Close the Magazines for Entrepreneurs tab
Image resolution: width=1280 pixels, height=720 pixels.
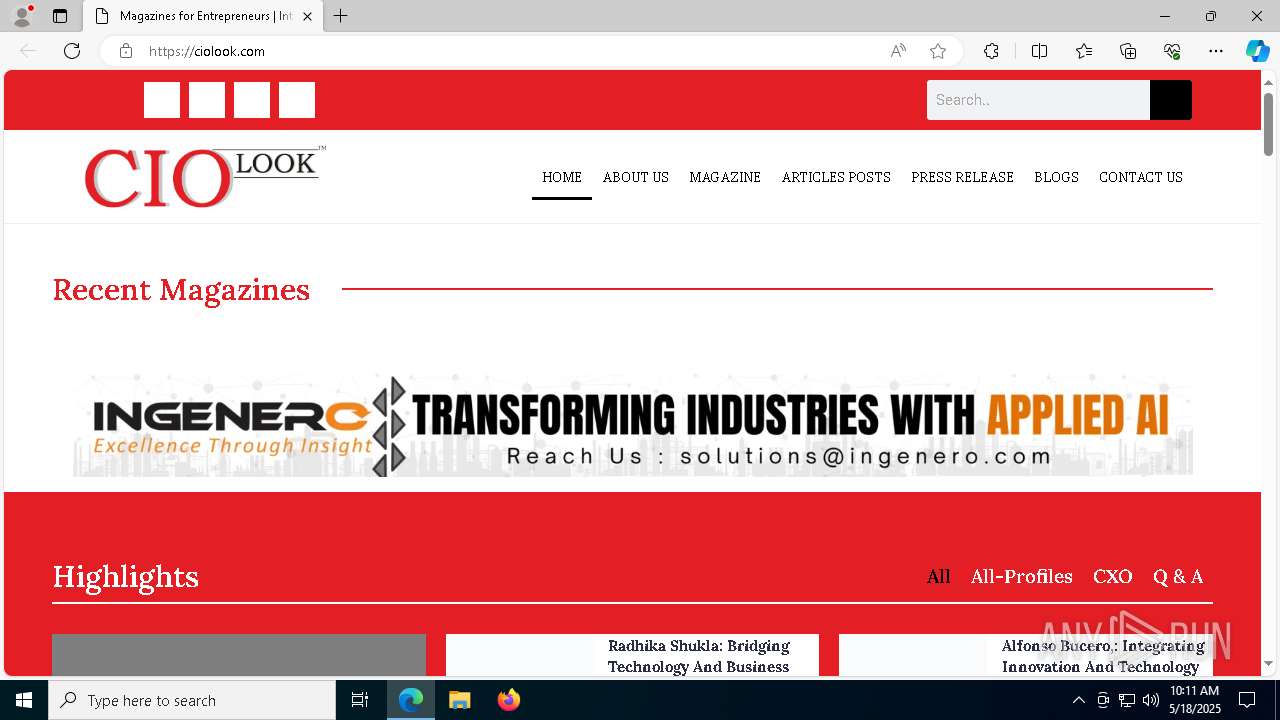coord(308,16)
